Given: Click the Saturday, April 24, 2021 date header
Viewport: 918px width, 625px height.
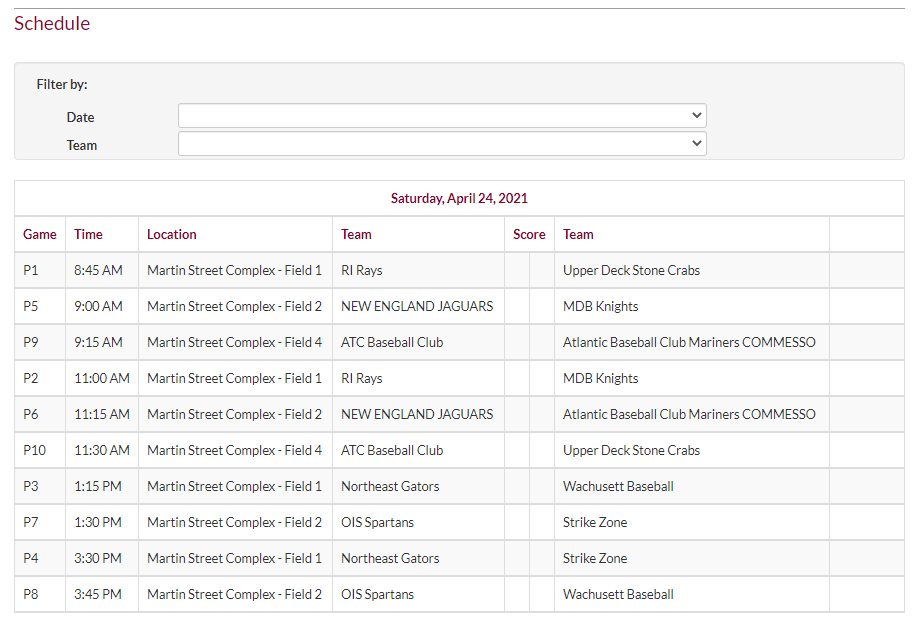Looking at the screenshot, I should [459, 198].
